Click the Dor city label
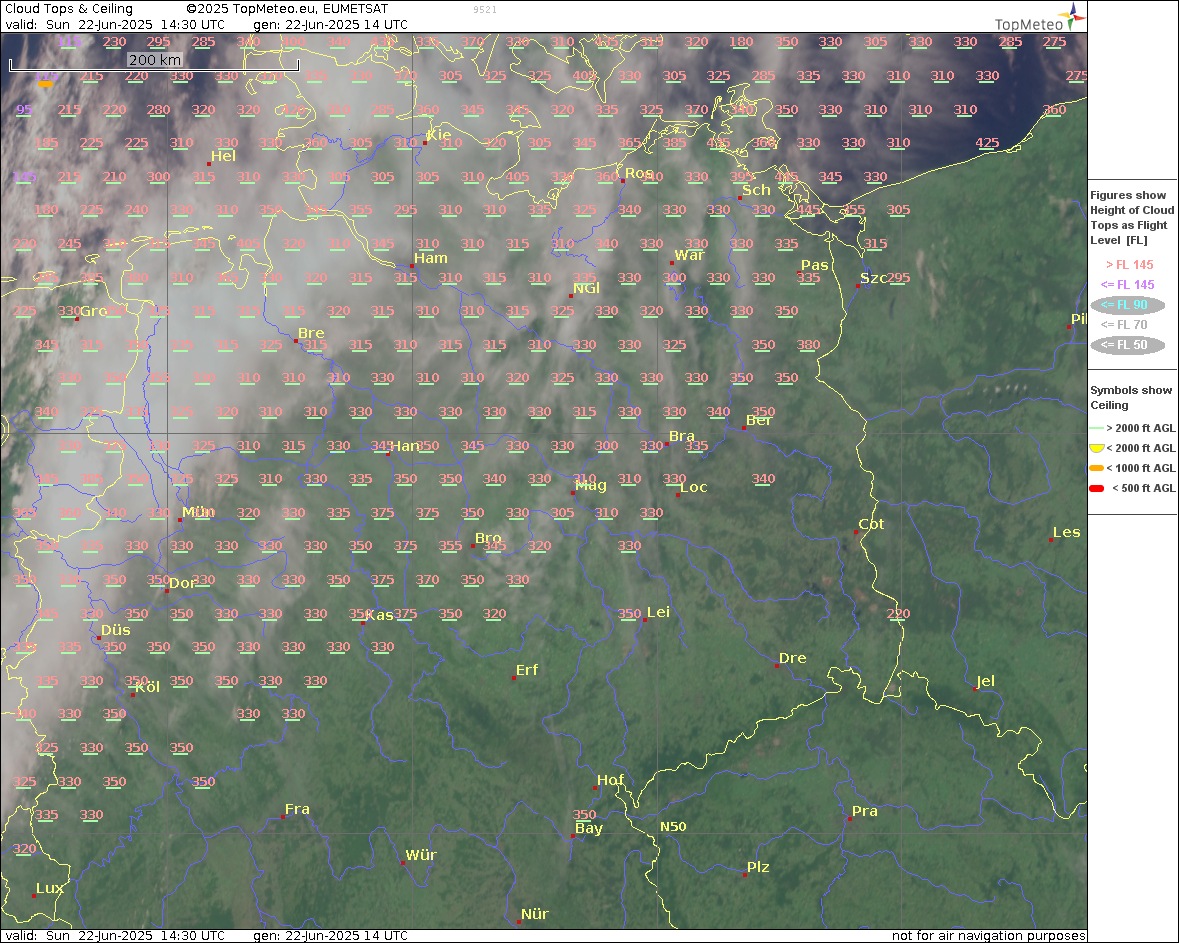The height and width of the screenshot is (943, 1179). [x=183, y=583]
